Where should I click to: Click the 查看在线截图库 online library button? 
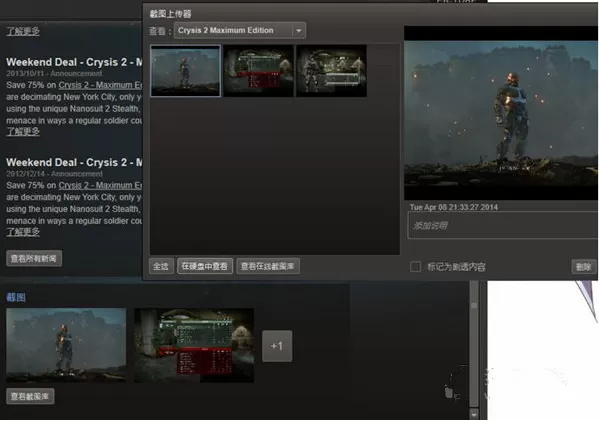[x=268, y=266]
